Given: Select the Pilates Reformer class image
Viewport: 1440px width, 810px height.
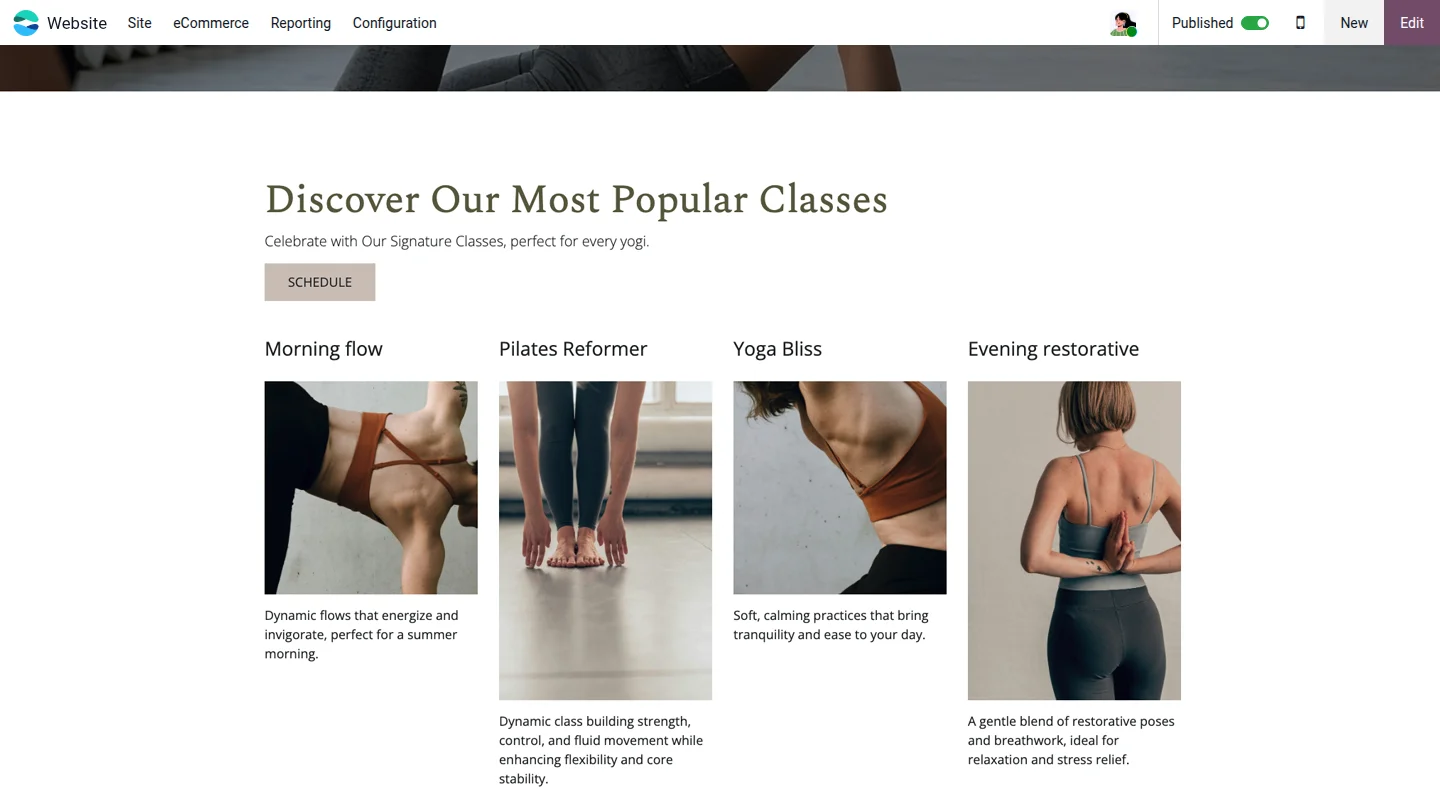Looking at the screenshot, I should [605, 540].
